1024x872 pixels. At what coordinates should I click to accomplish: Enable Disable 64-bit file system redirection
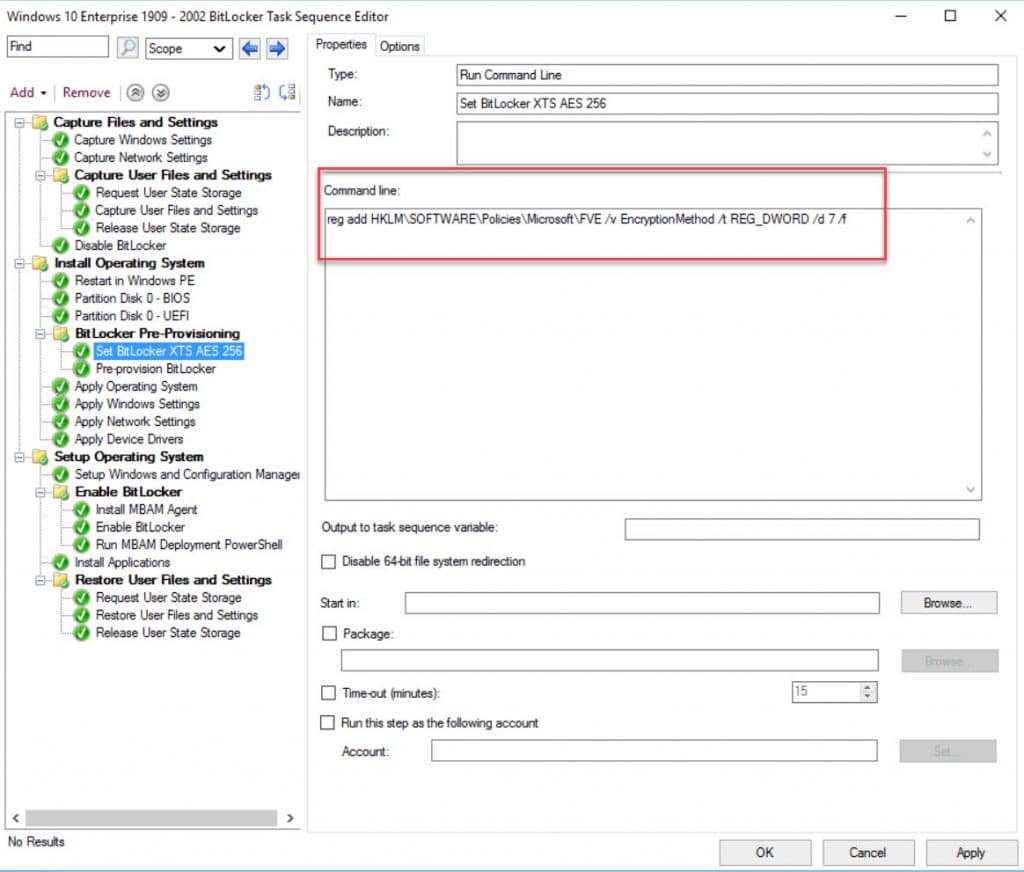click(x=328, y=562)
